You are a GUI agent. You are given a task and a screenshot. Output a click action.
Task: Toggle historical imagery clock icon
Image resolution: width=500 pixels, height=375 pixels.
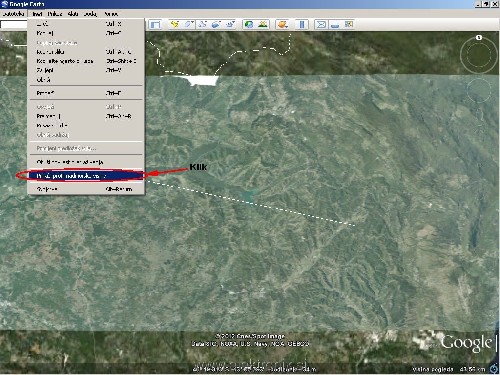coord(249,24)
